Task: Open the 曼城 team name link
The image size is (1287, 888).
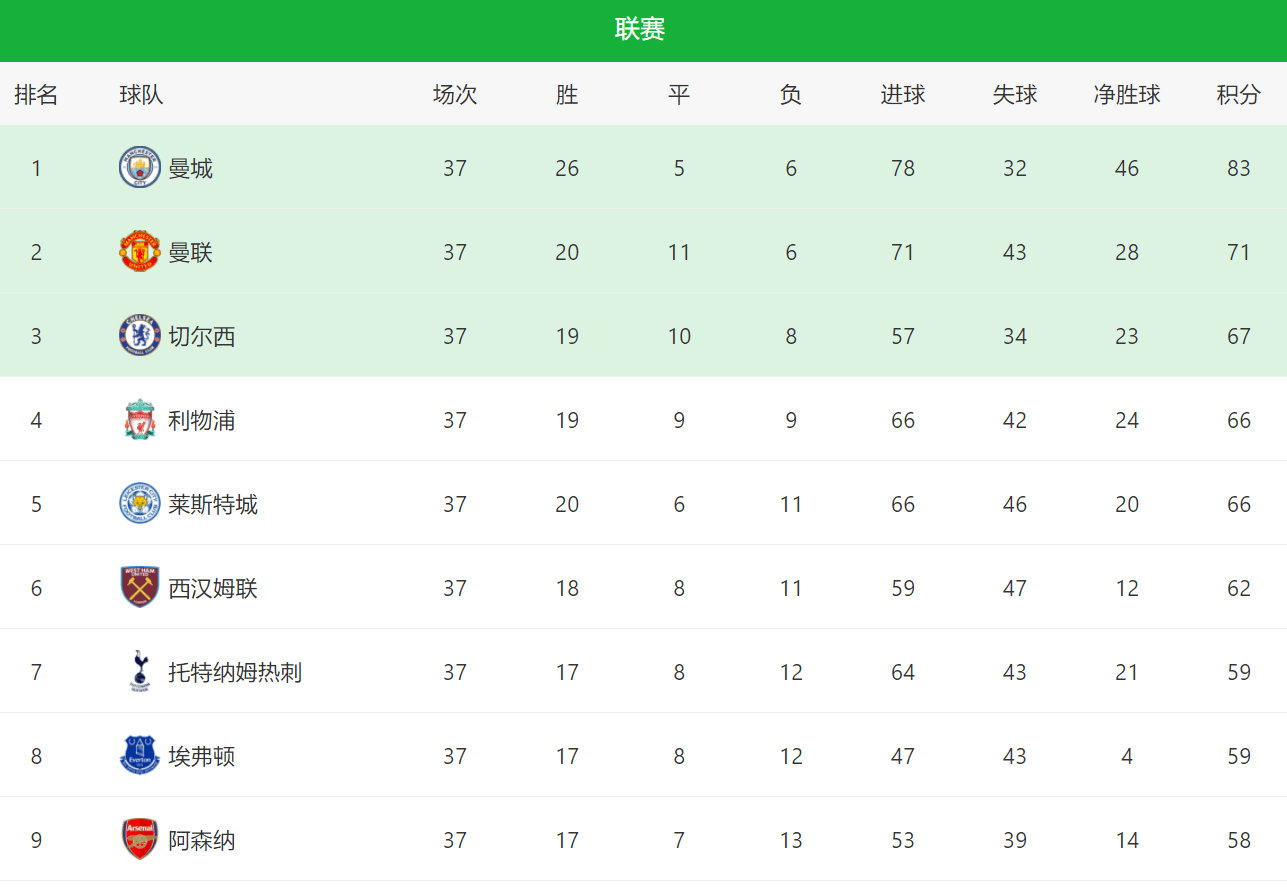Action: tap(190, 168)
